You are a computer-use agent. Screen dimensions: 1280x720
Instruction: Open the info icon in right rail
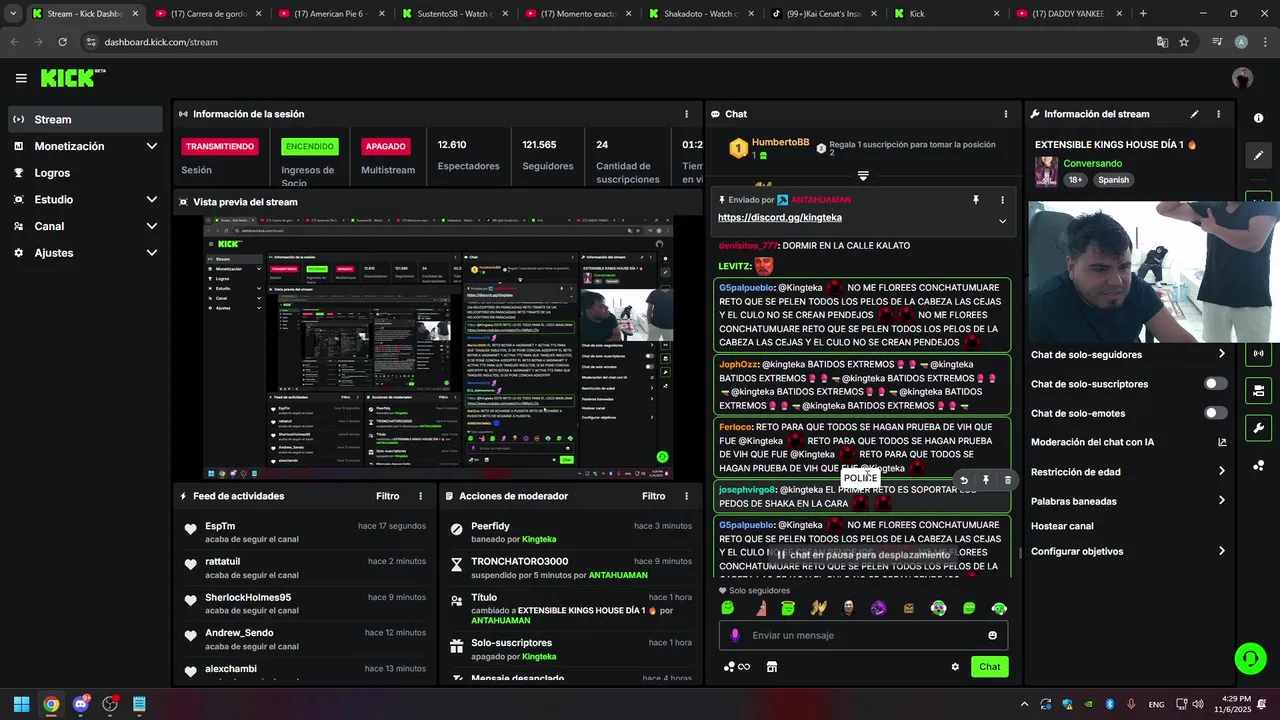pyautogui.click(x=1258, y=118)
